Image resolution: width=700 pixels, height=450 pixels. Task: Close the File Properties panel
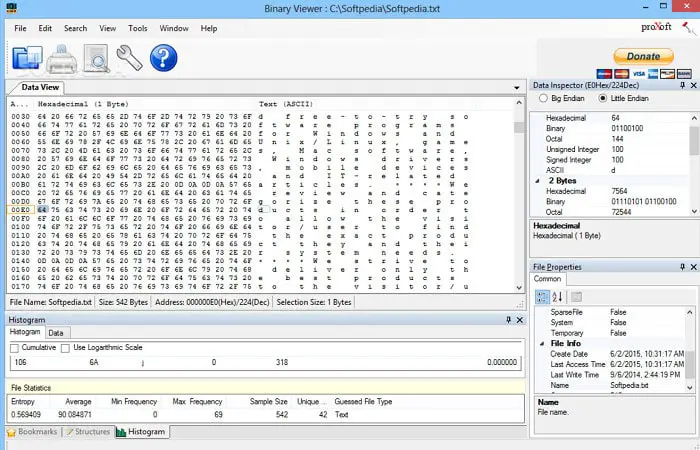click(x=693, y=267)
